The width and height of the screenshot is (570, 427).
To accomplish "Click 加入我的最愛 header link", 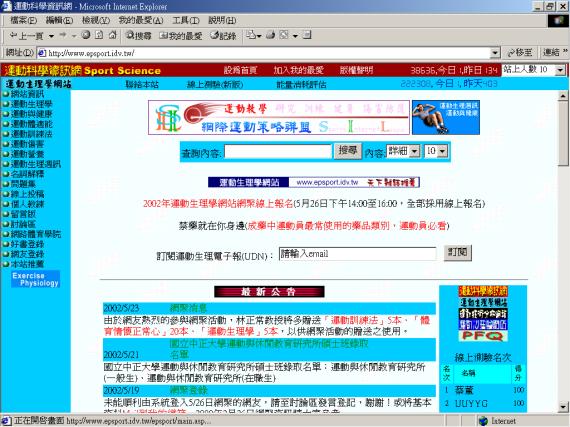I will tap(298, 70).
